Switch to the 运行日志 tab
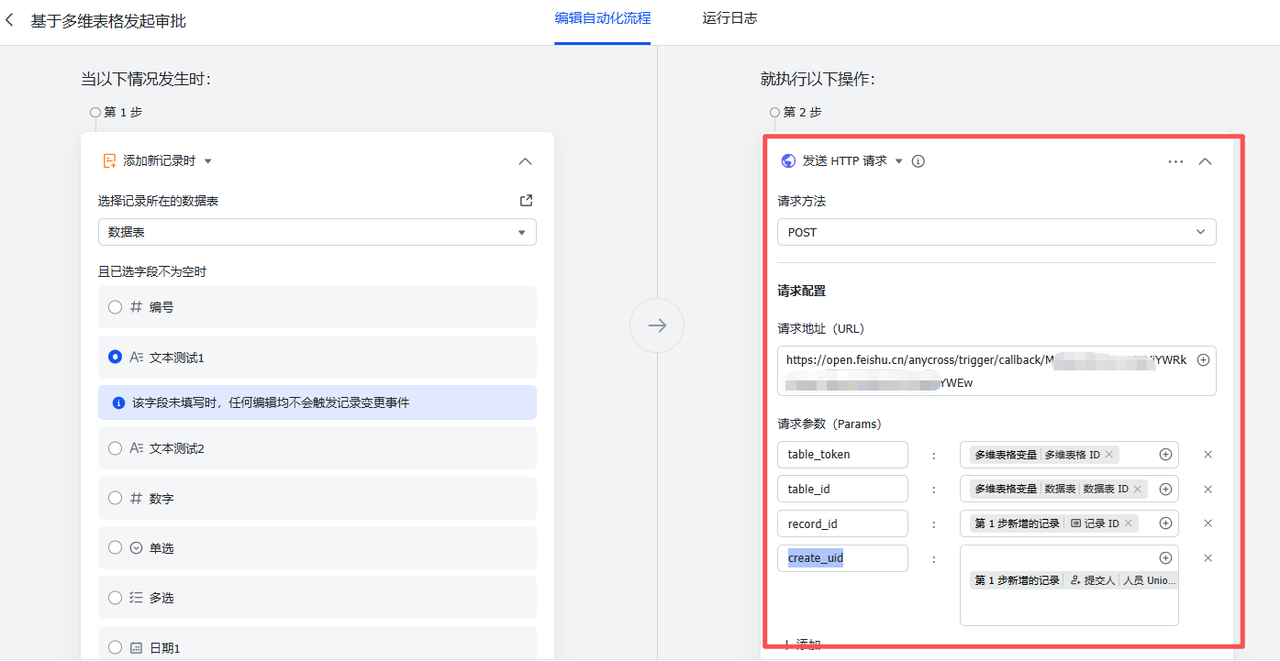The width and height of the screenshot is (1280, 661). pos(729,18)
